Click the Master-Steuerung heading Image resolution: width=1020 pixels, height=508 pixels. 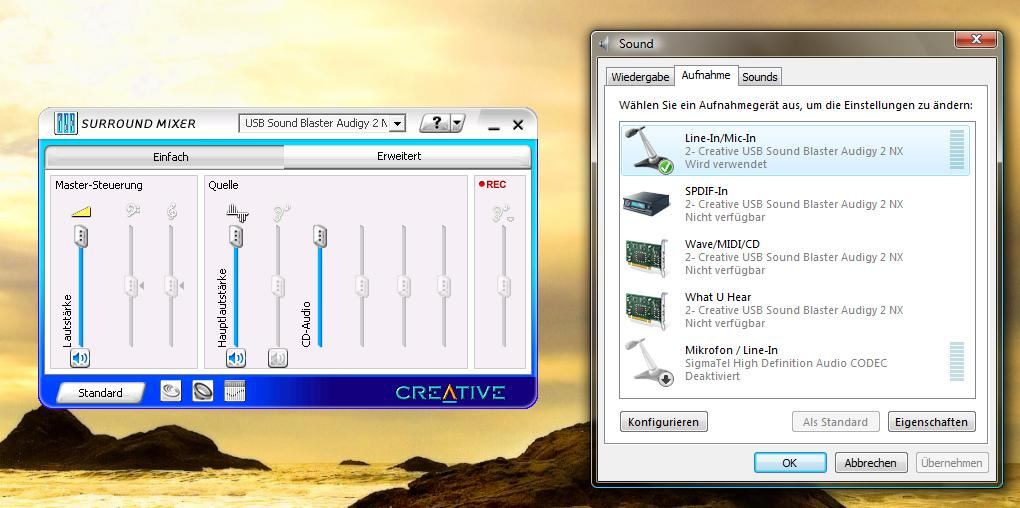(99, 185)
